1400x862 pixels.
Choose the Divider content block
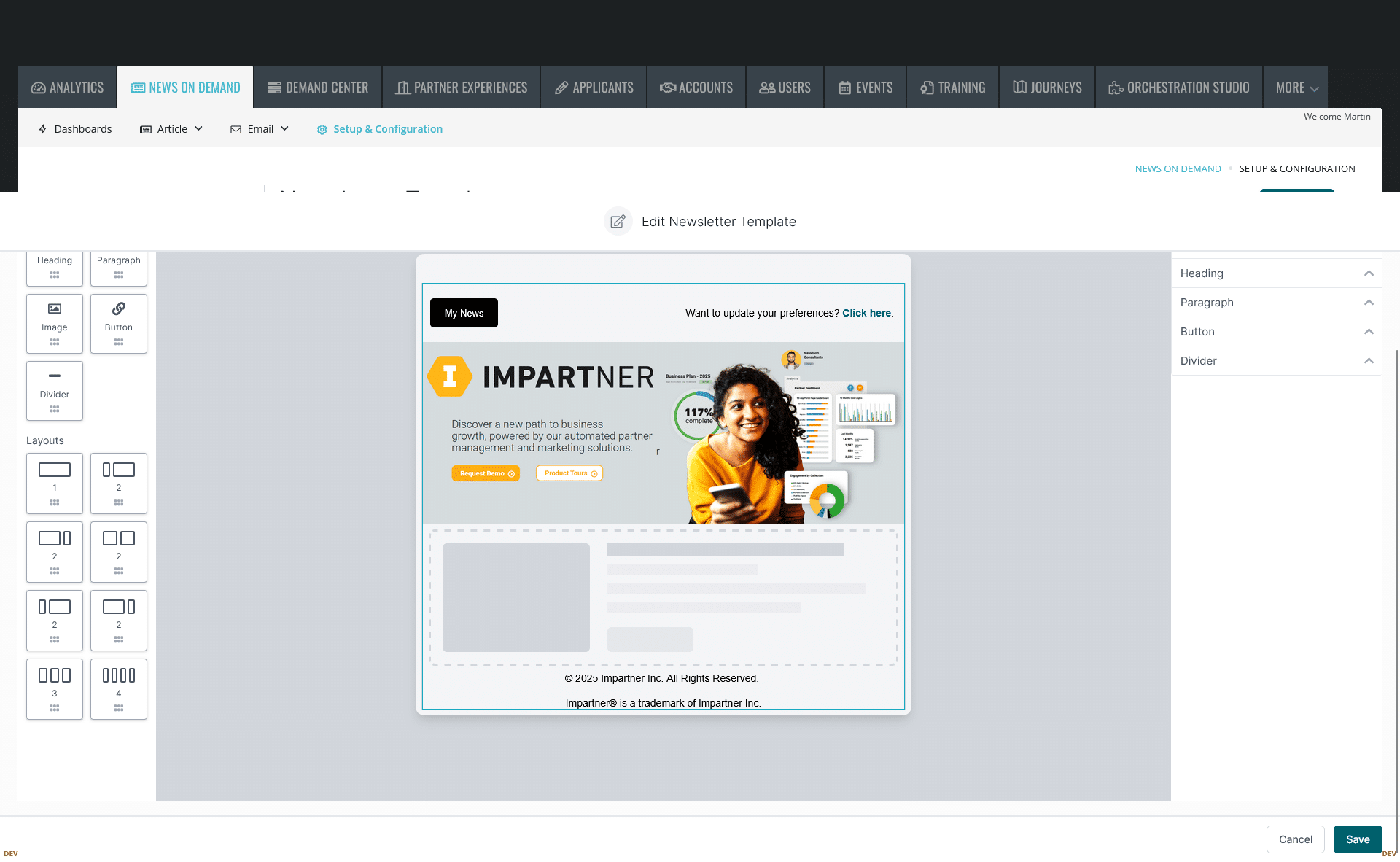(55, 391)
